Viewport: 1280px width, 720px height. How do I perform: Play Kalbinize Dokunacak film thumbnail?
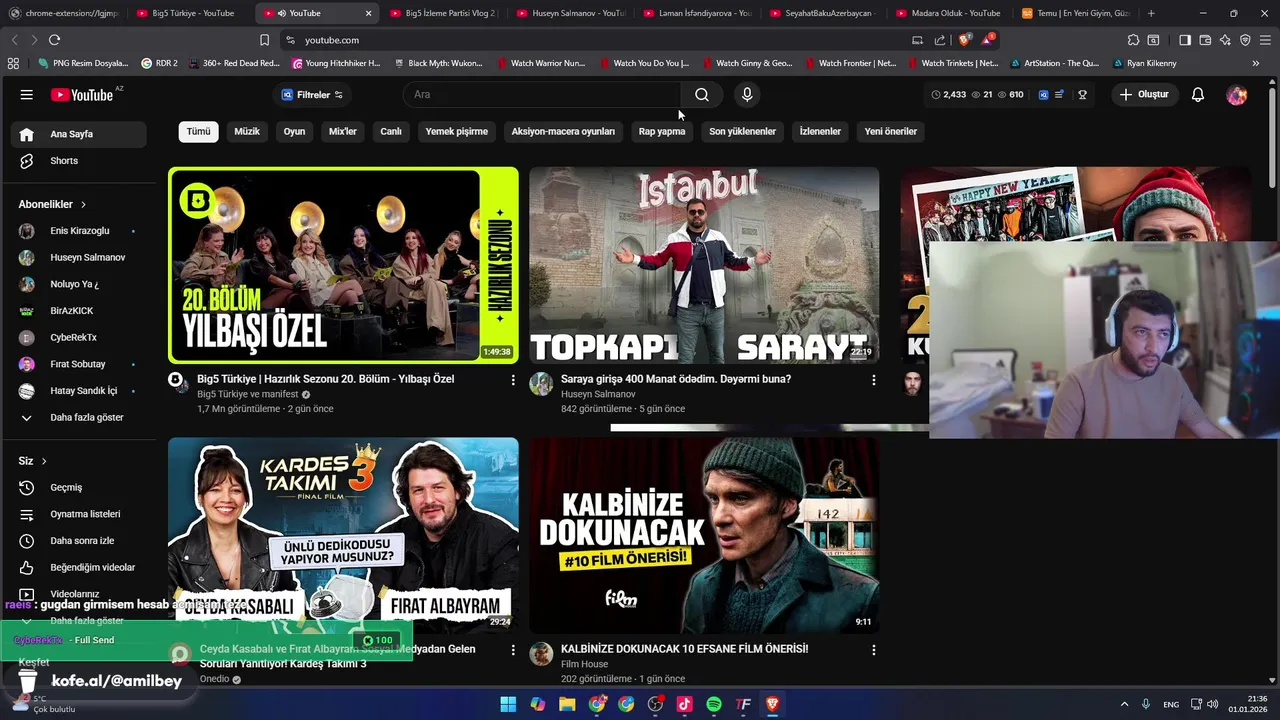pyautogui.click(x=704, y=535)
